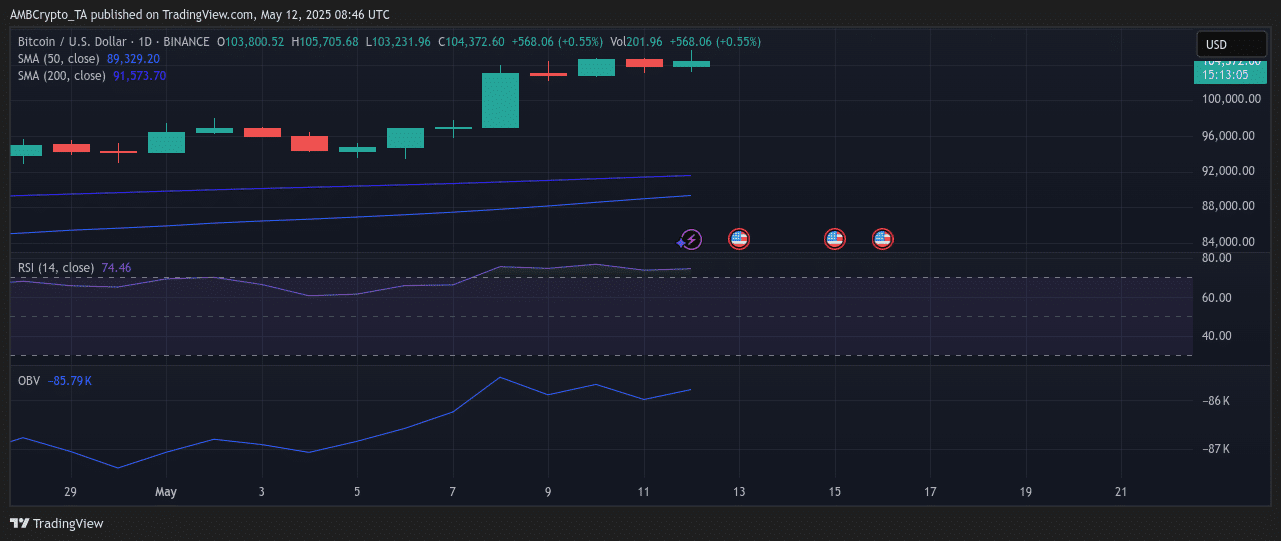Viewport: 1281px width, 541px height.
Task: Click the OBV indicator label
Action: point(29,381)
